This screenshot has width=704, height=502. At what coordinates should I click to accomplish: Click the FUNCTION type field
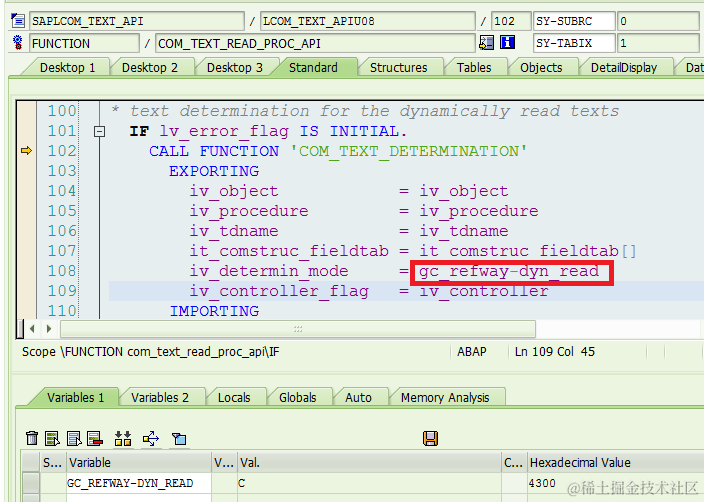click(x=84, y=43)
